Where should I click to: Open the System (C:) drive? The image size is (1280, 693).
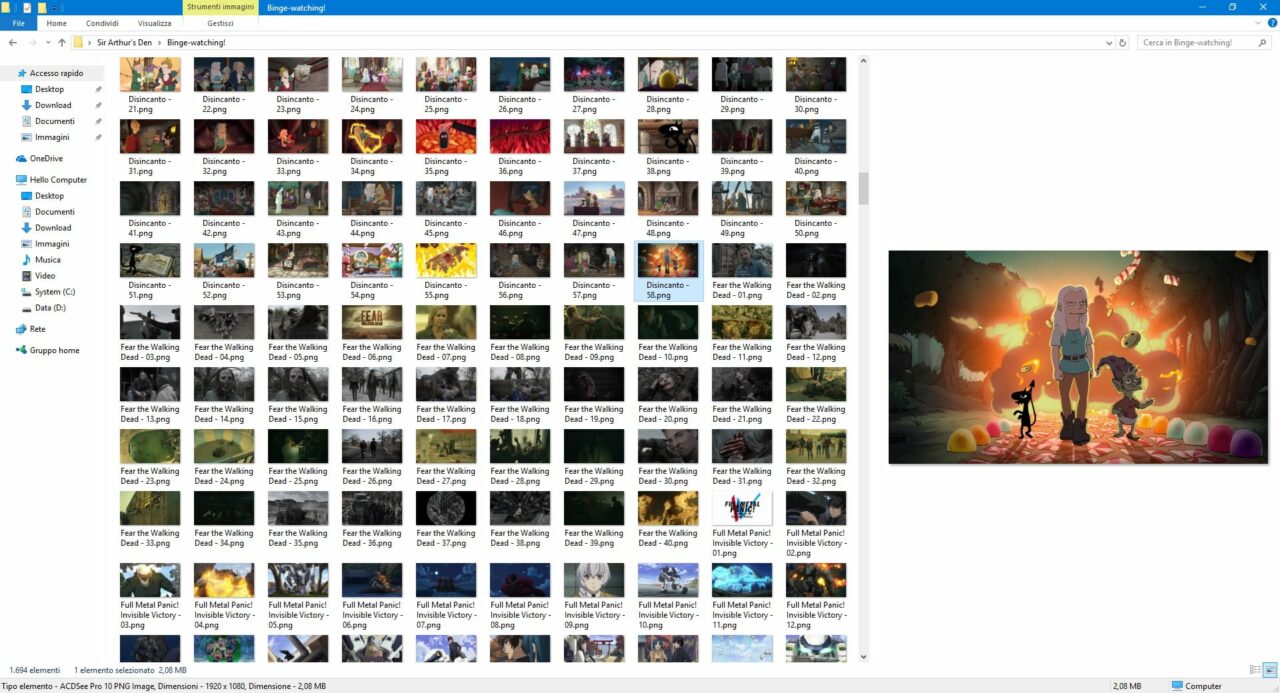coord(55,292)
